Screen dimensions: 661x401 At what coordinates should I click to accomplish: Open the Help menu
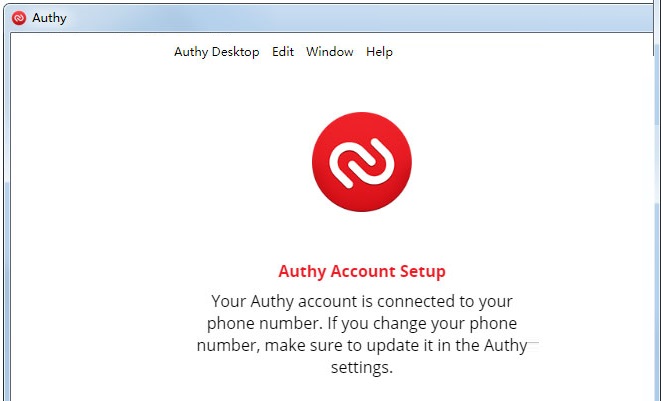click(x=379, y=52)
